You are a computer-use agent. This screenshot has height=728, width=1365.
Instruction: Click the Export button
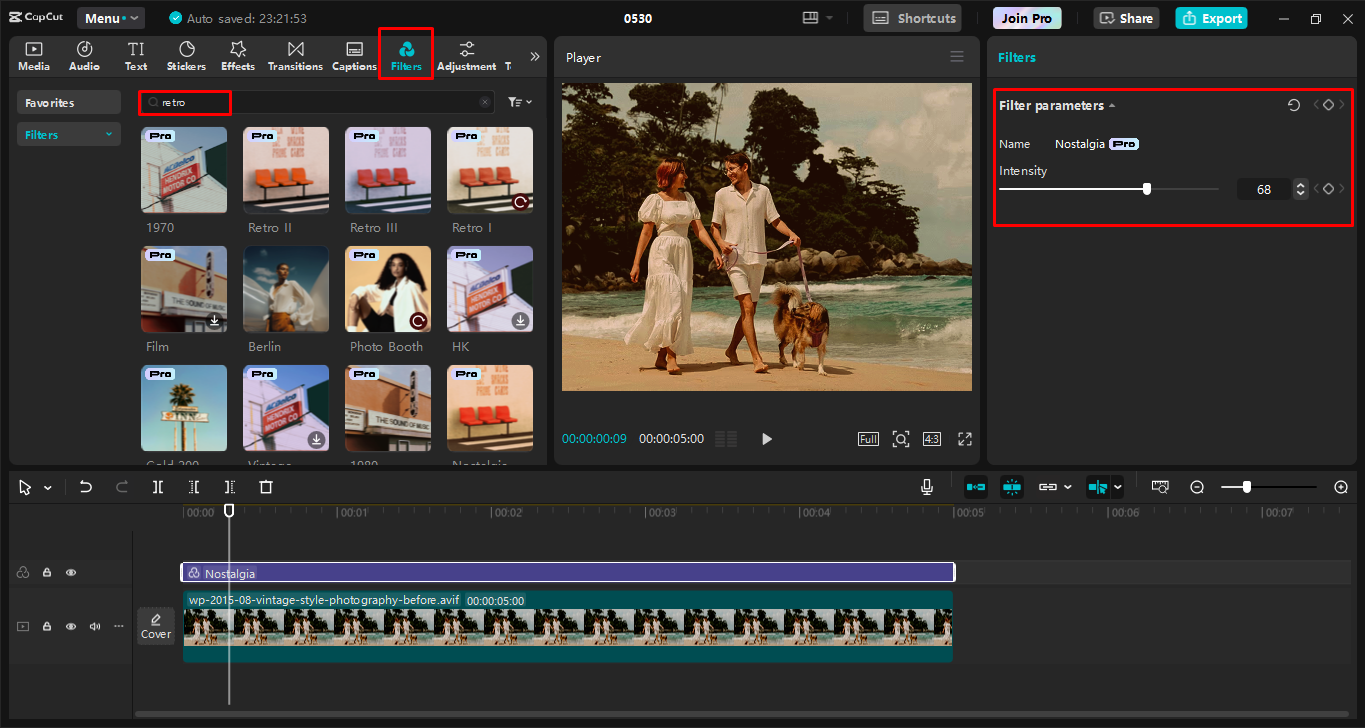pyautogui.click(x=1211, y=17)
